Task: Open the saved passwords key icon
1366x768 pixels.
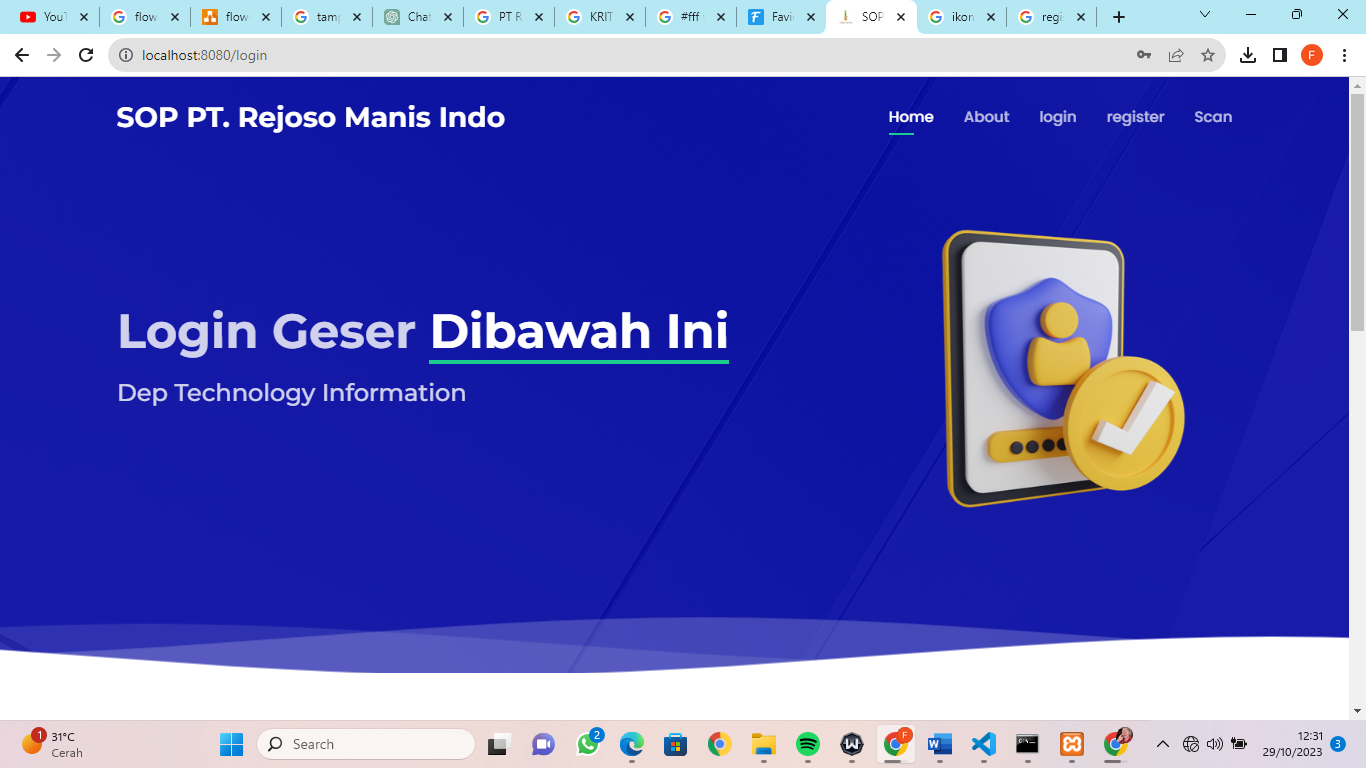Action: click(1144, 55)
